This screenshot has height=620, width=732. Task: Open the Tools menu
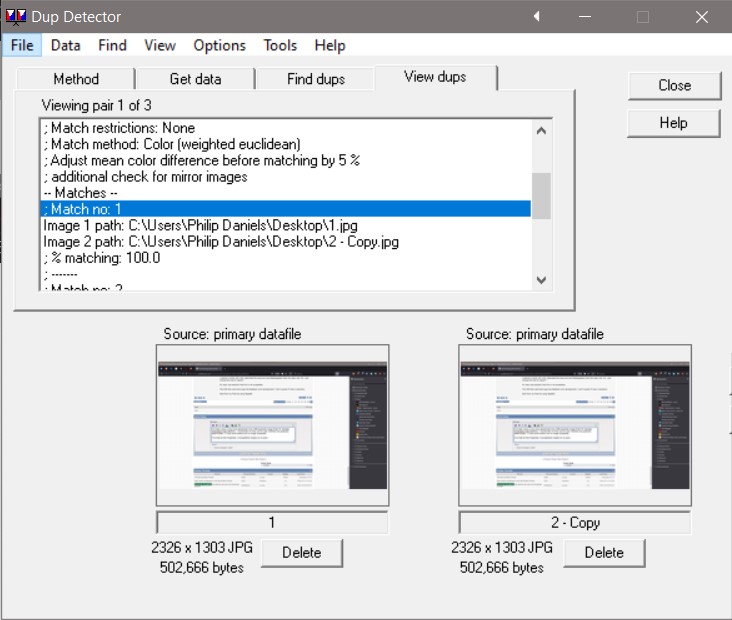point(280,45)
